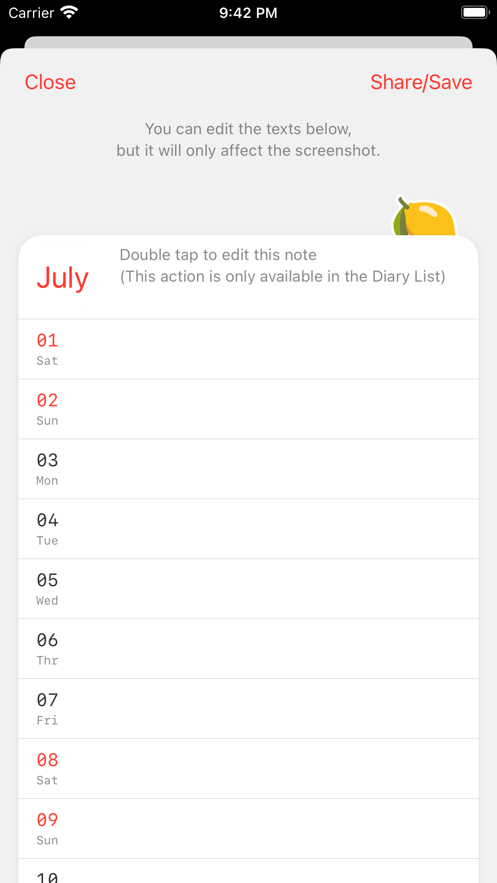
Task: Select the 03 Mon diary entry
Action: [248, 469]
